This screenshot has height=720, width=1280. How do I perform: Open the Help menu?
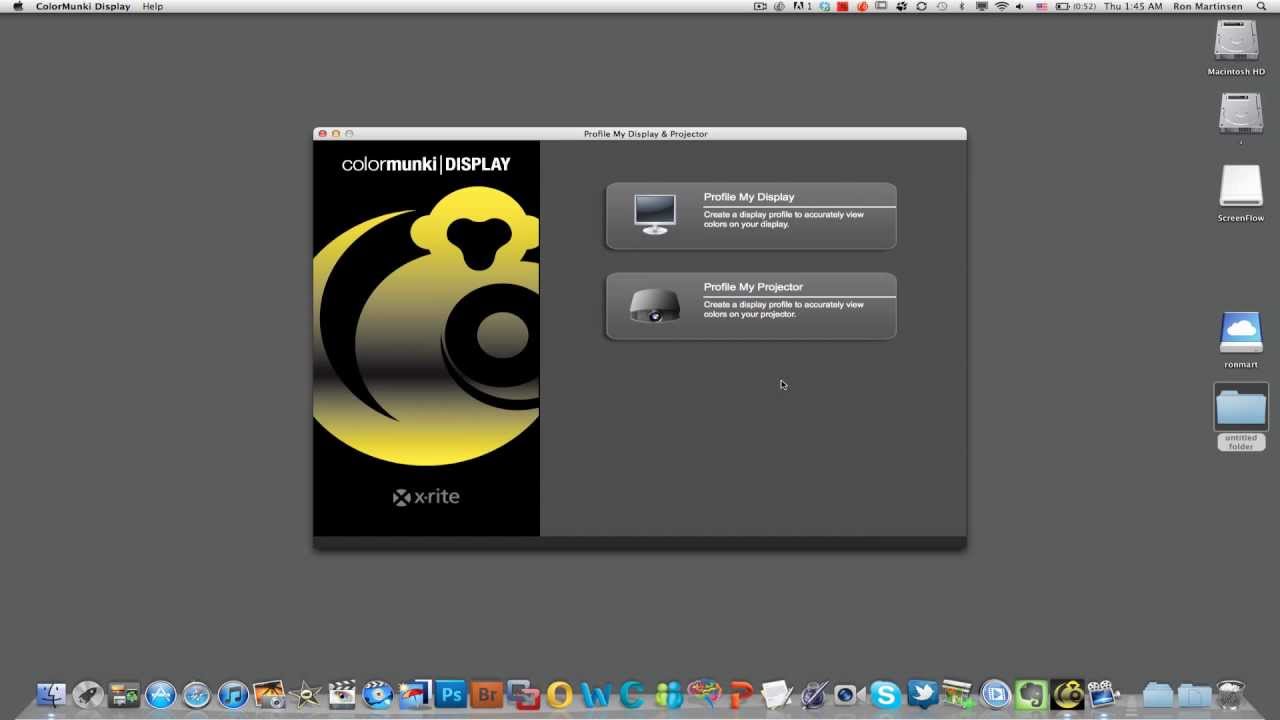coord(152,6)
